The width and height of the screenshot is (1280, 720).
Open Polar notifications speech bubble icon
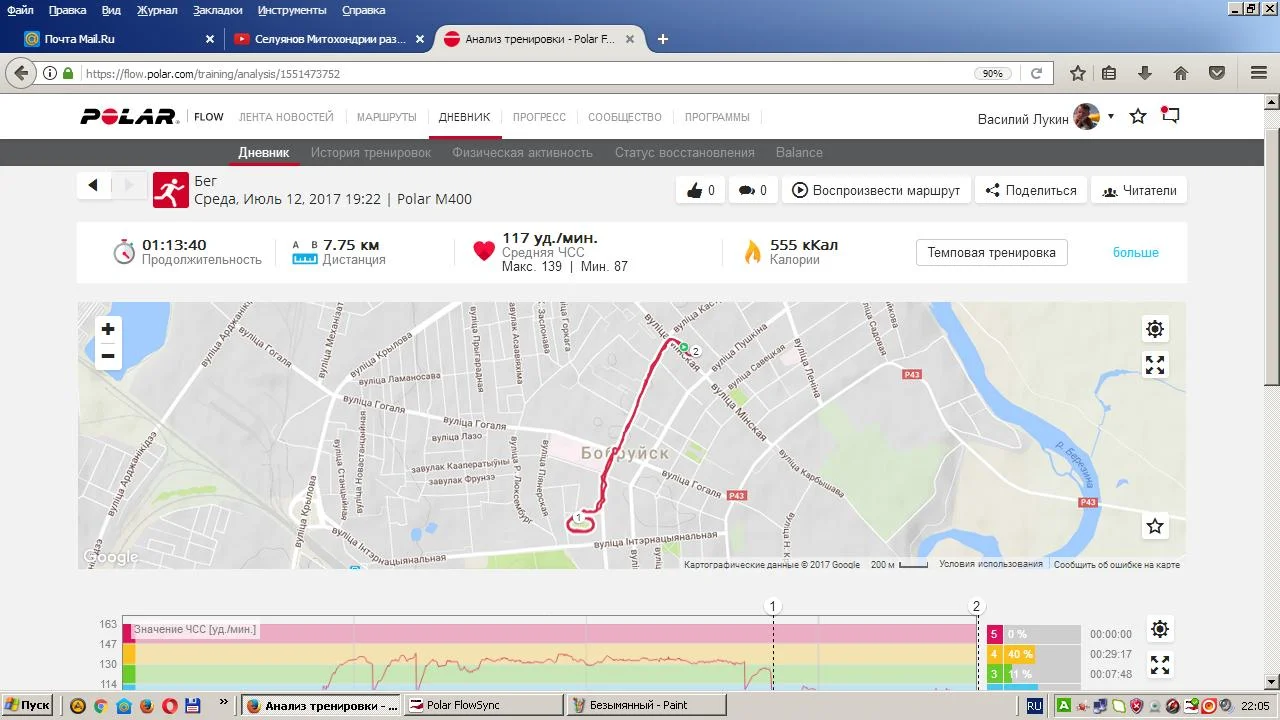click(x=1170, y=115)
